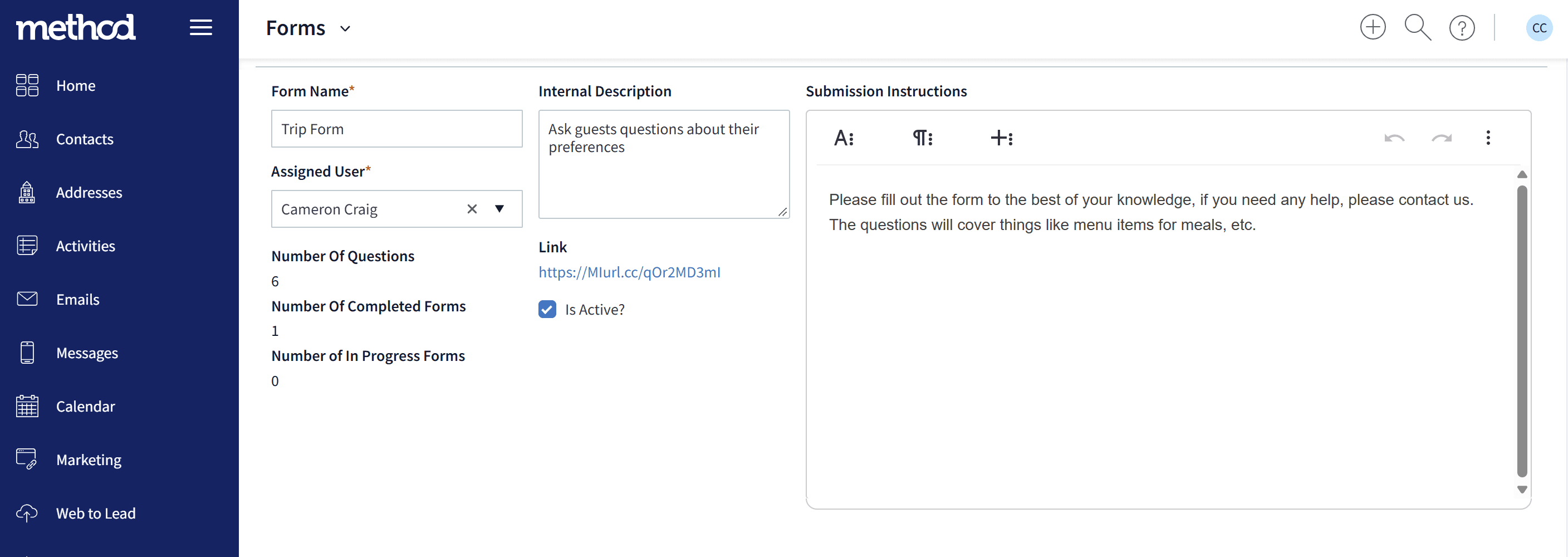Click the plus circle add-new icon
Viewport: 1568px width, 557px height.
pyautogui.click(x=1373, y=27)
